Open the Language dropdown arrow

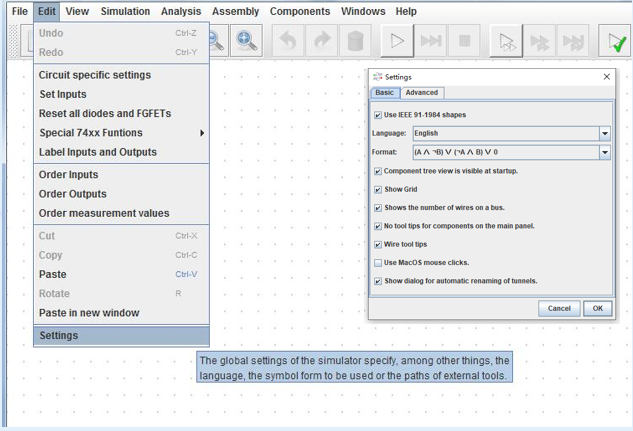tap(605, 134)
